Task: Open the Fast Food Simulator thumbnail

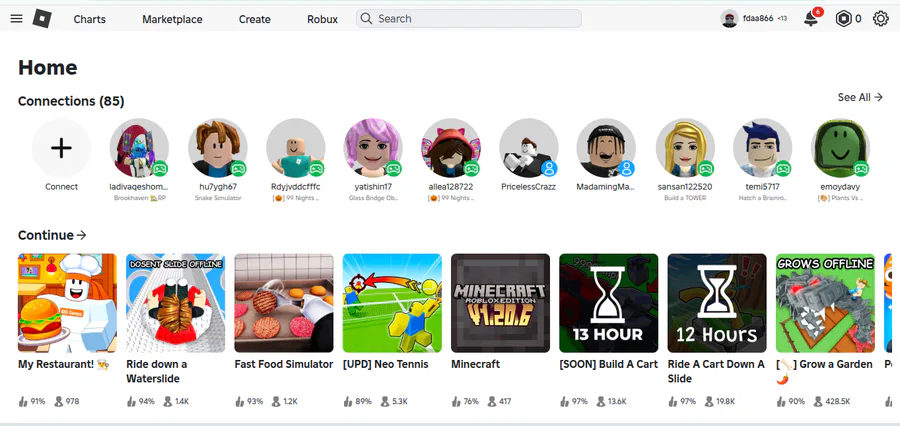Action: pos(284,303)
